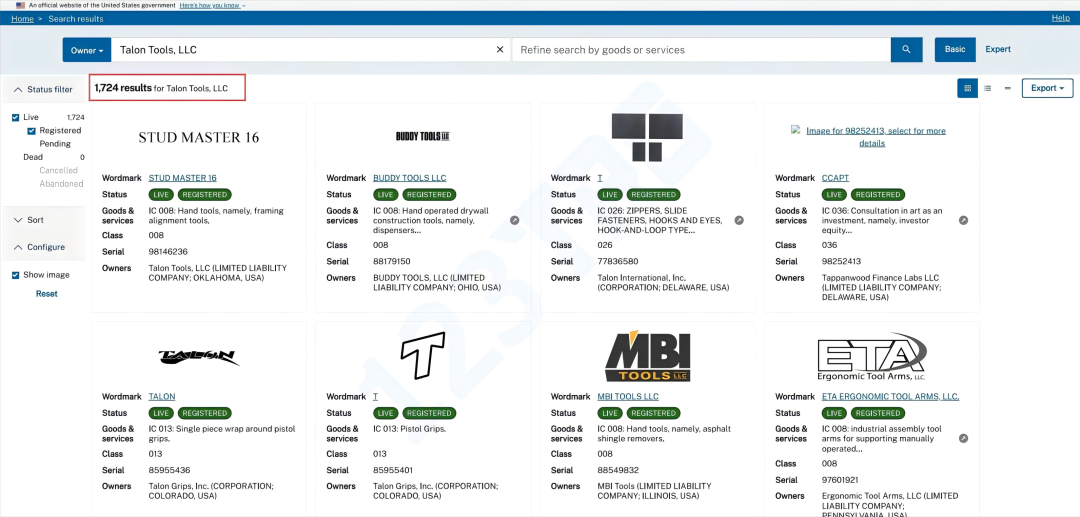Viewport: 1080px width, 517px height.
Task: Click LIVE badge on STUD MASTER 16 card
Action: pos(161,195)
